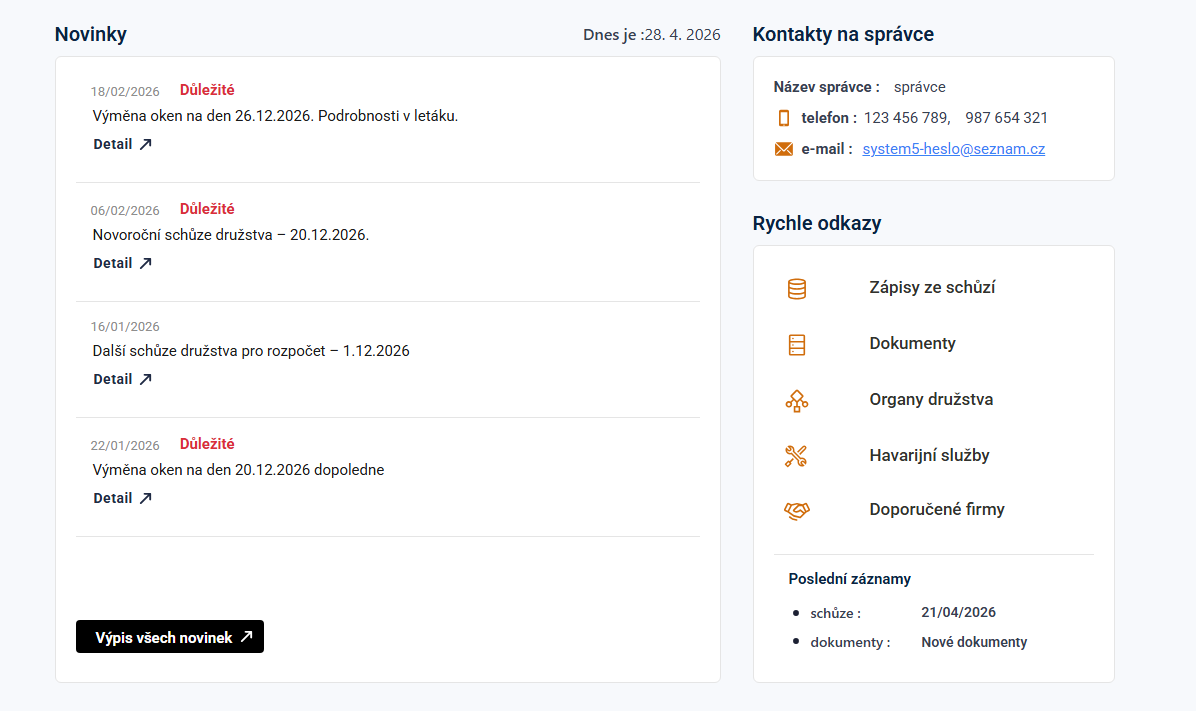Click the handshake icon beside Doporučené firmy
1196x711 pixels.
(x=796, y=511)
